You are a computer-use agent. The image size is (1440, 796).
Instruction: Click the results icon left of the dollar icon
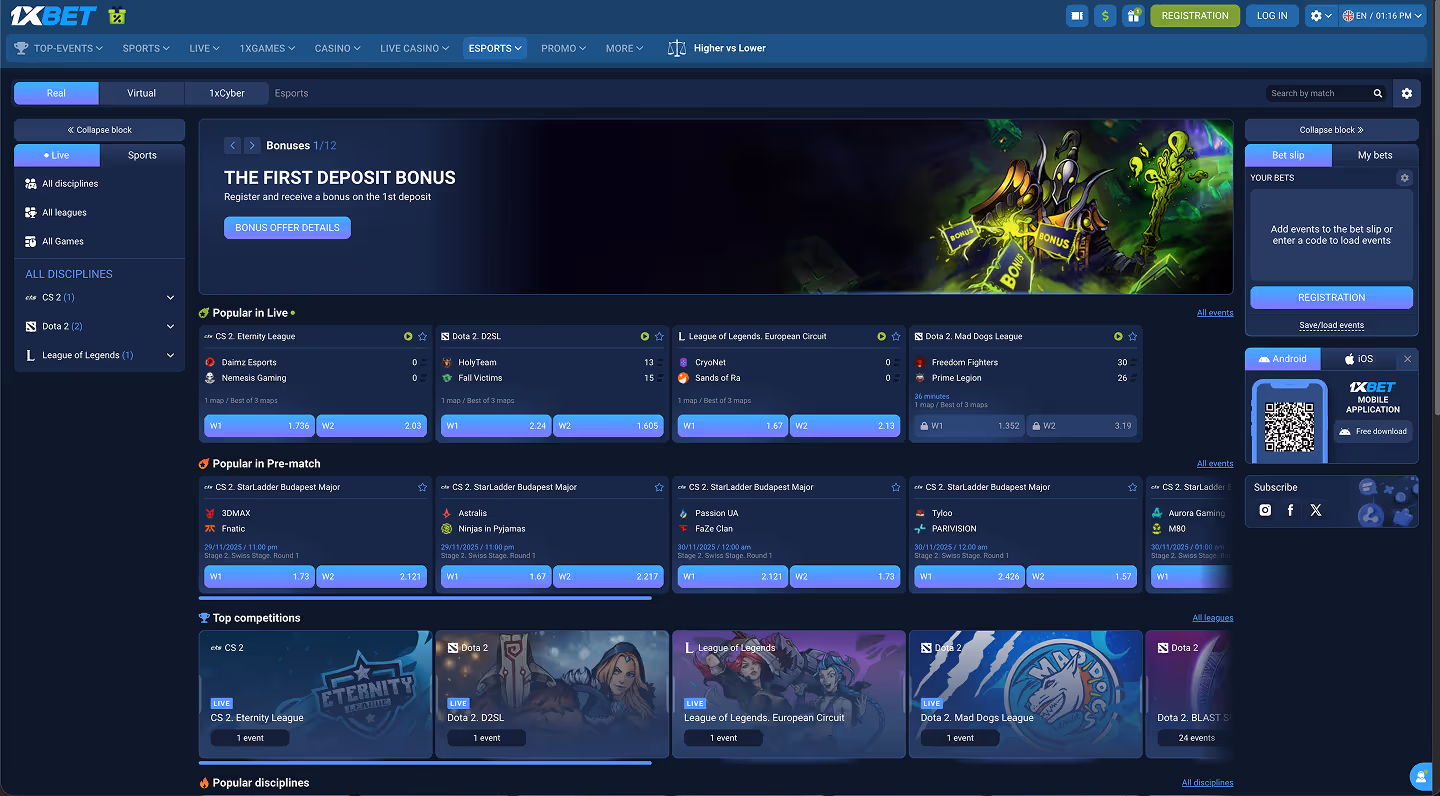click(1077, 15)
